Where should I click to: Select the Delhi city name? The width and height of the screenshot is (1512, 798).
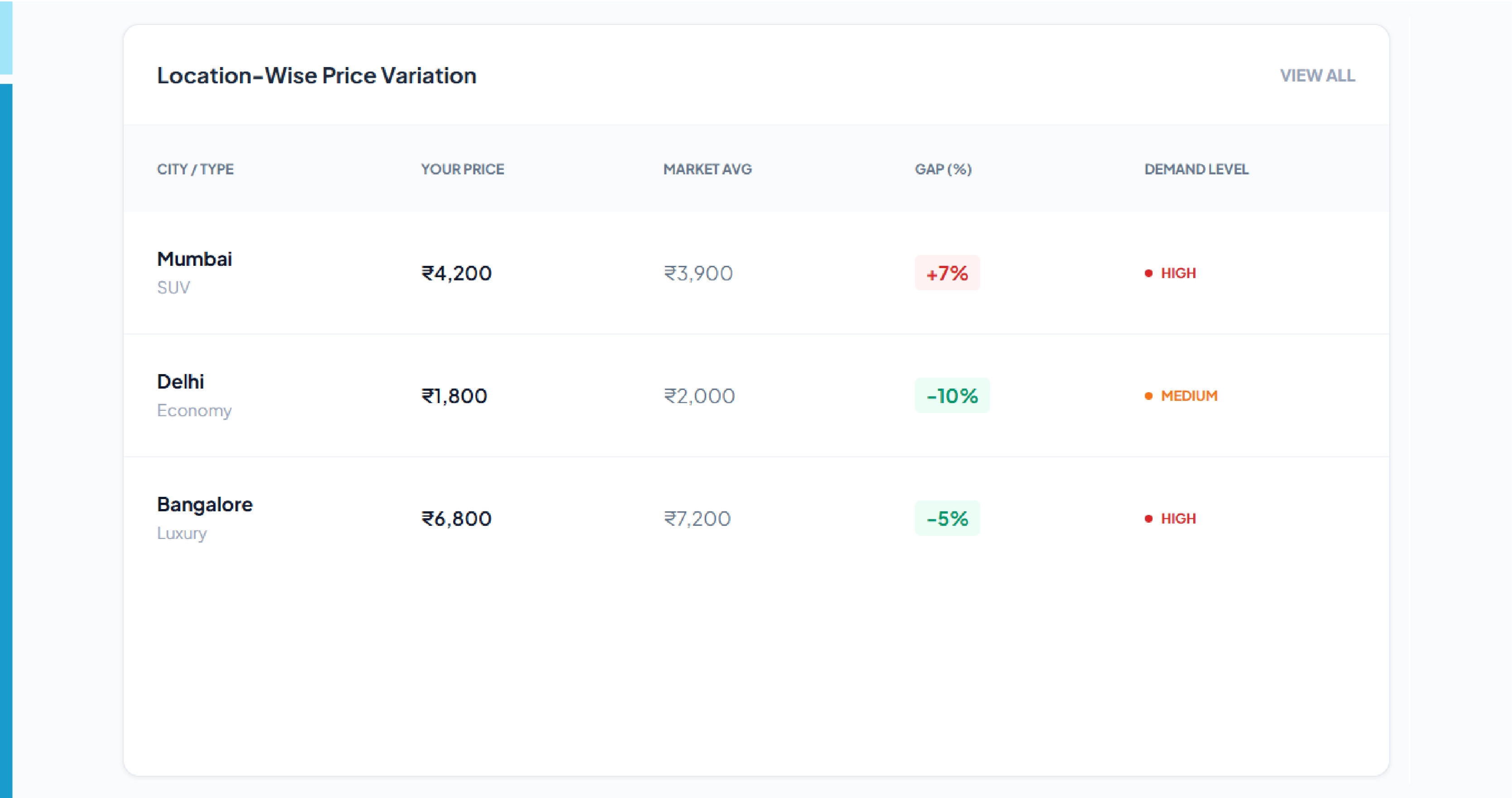pos(180,382)
